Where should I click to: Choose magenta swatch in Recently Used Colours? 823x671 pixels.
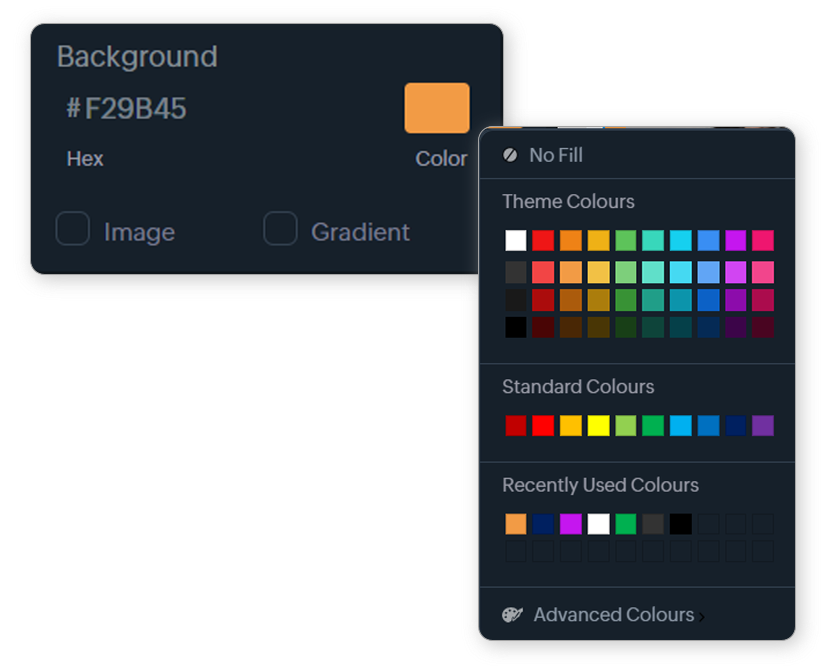pos(571,524)
